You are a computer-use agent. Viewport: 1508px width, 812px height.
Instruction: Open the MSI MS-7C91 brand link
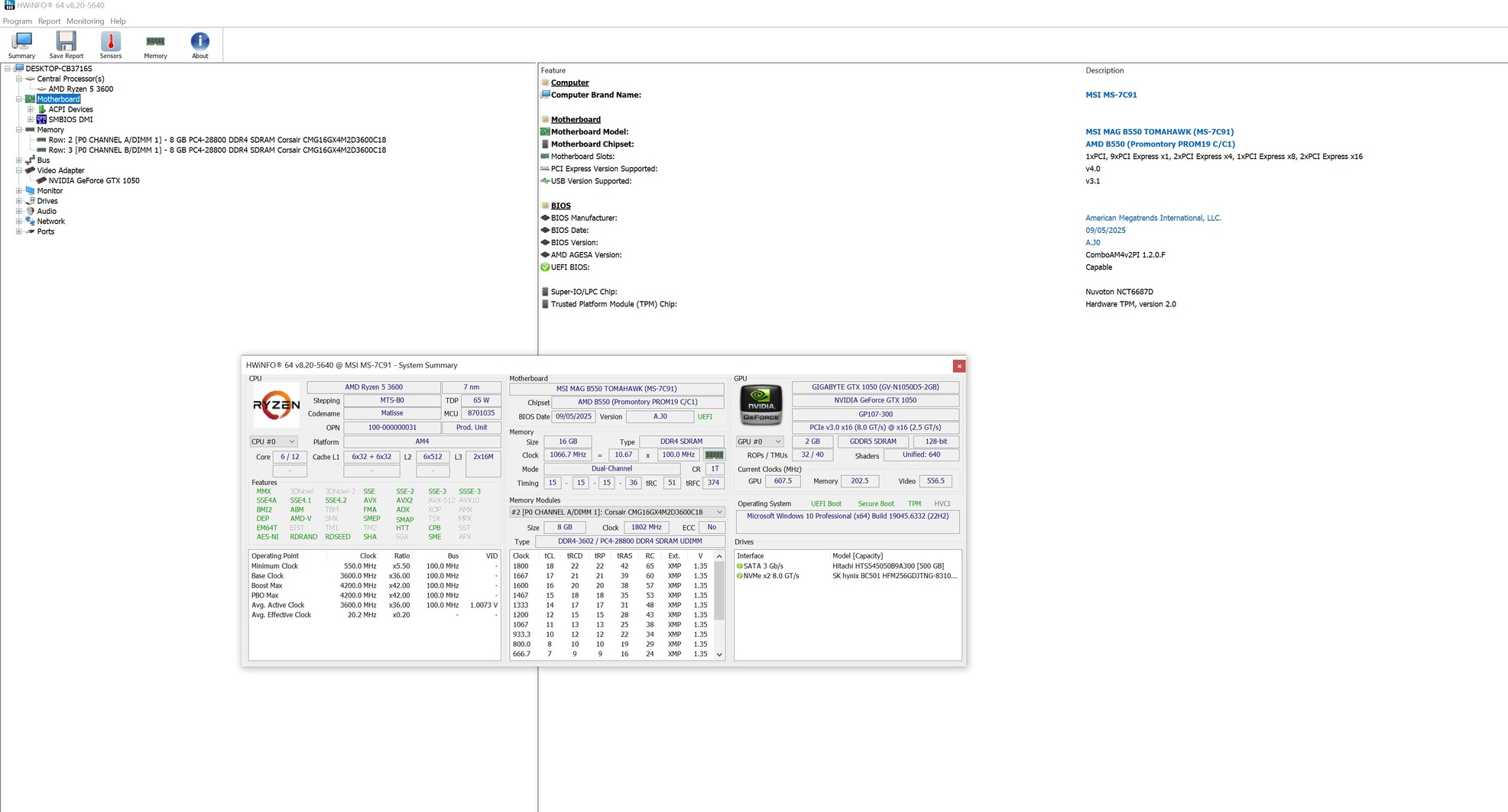click(1111, 95)
